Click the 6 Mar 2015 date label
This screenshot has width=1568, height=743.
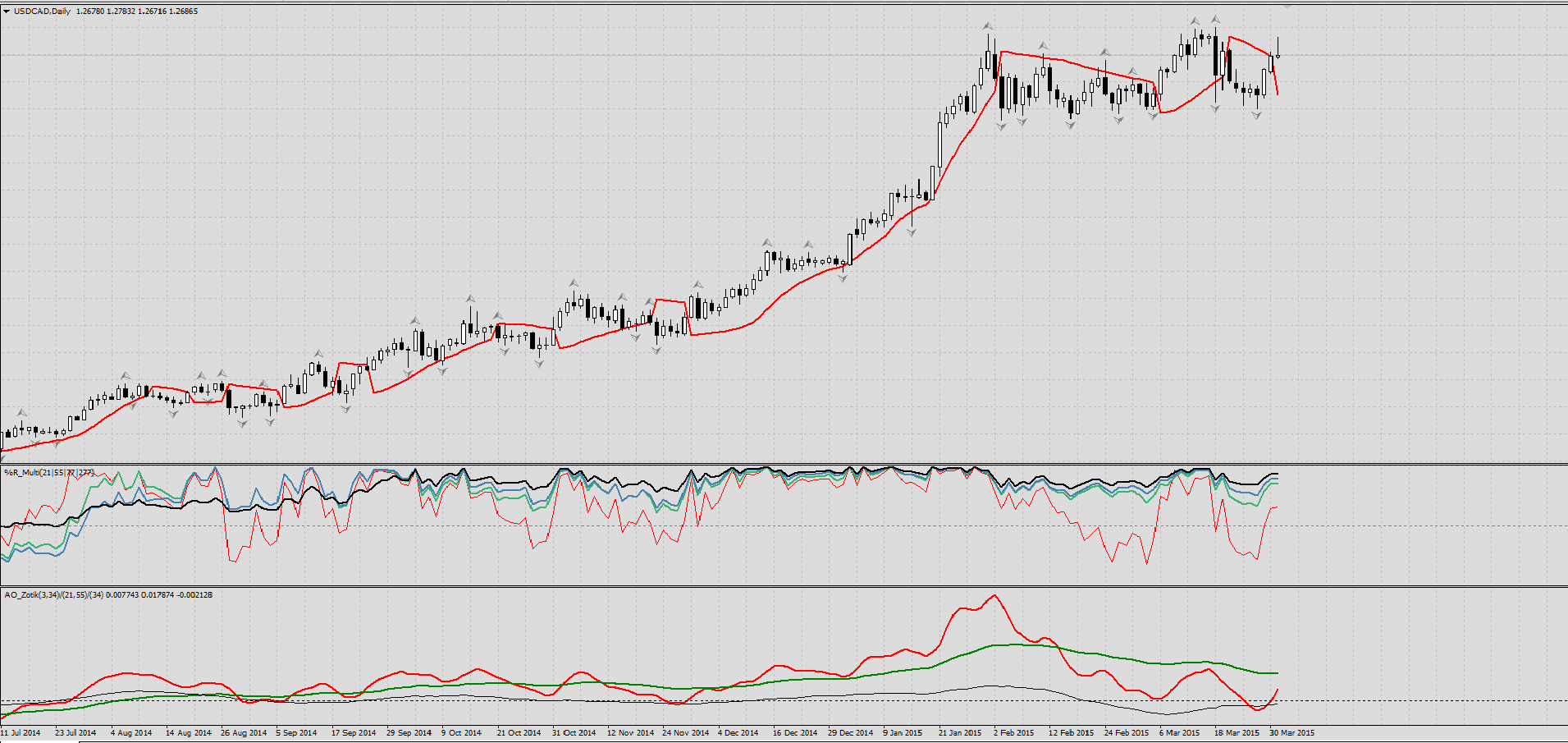1179,733
